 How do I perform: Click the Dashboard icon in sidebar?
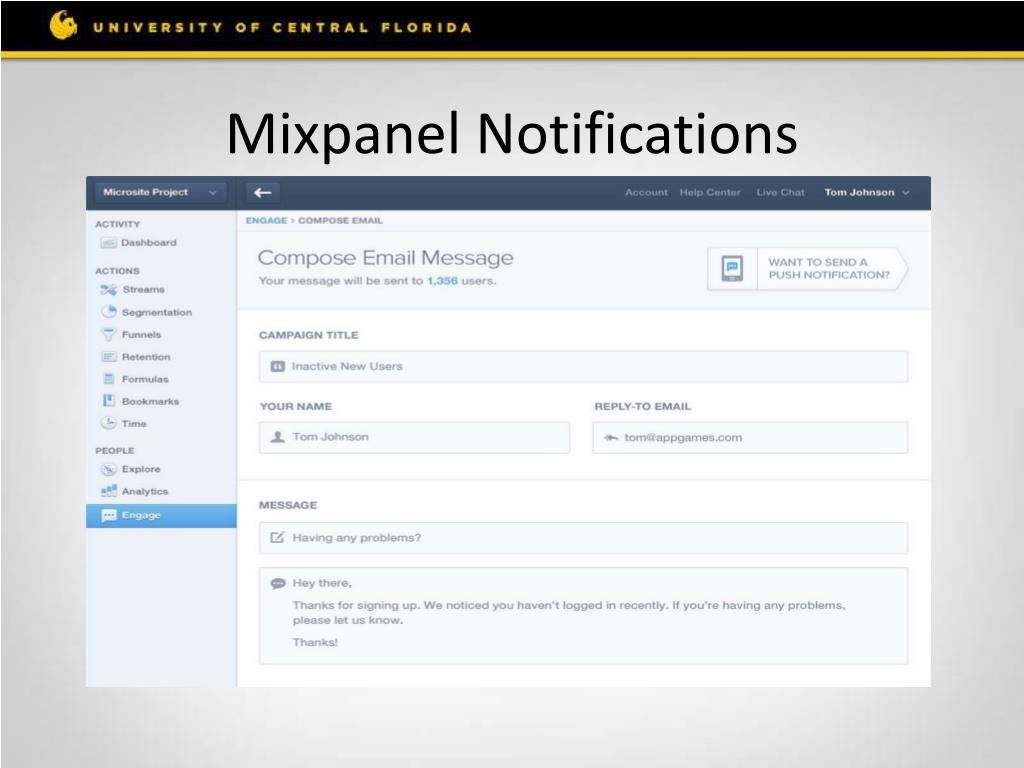click(108, 243)
